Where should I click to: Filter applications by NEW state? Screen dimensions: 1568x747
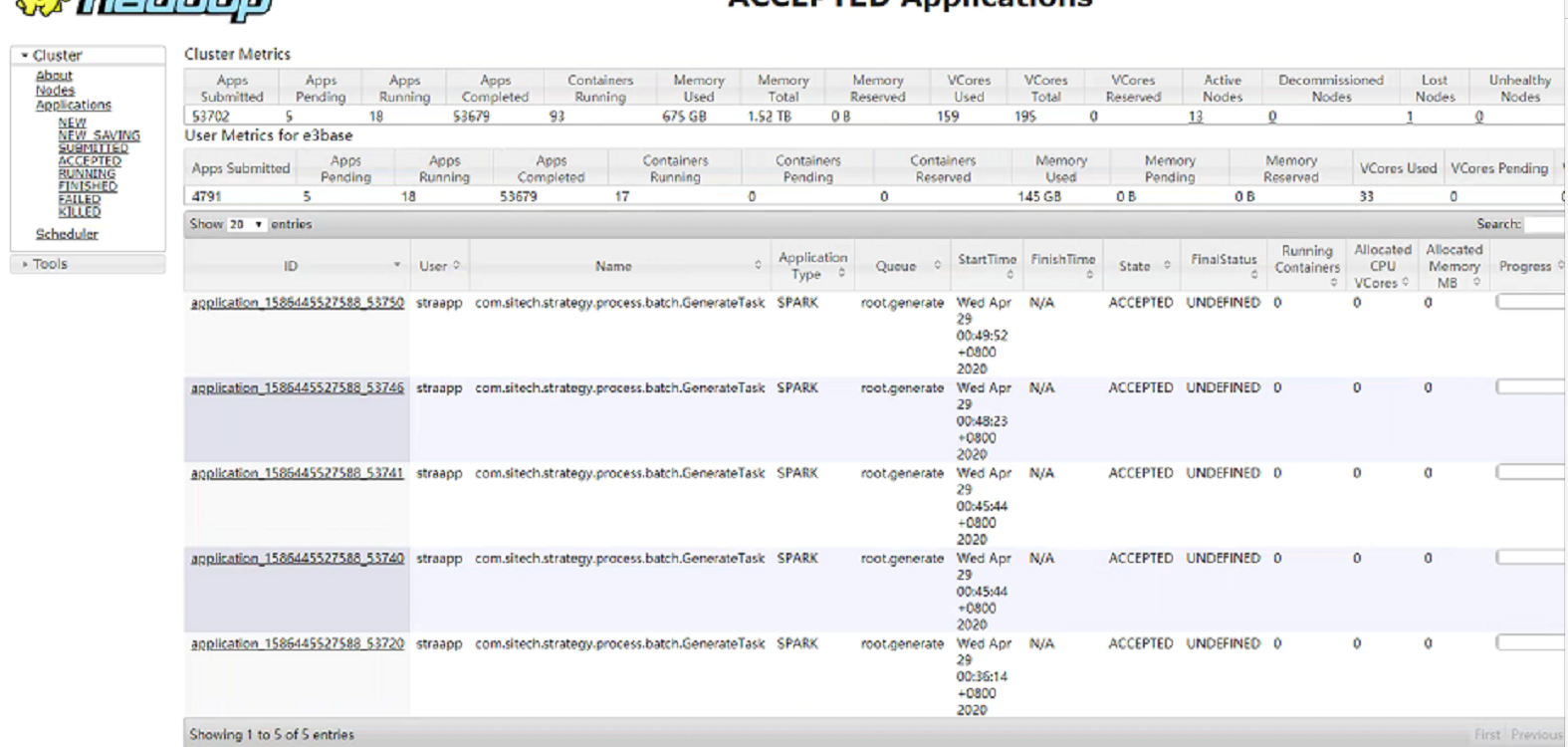tap(72, 123)
